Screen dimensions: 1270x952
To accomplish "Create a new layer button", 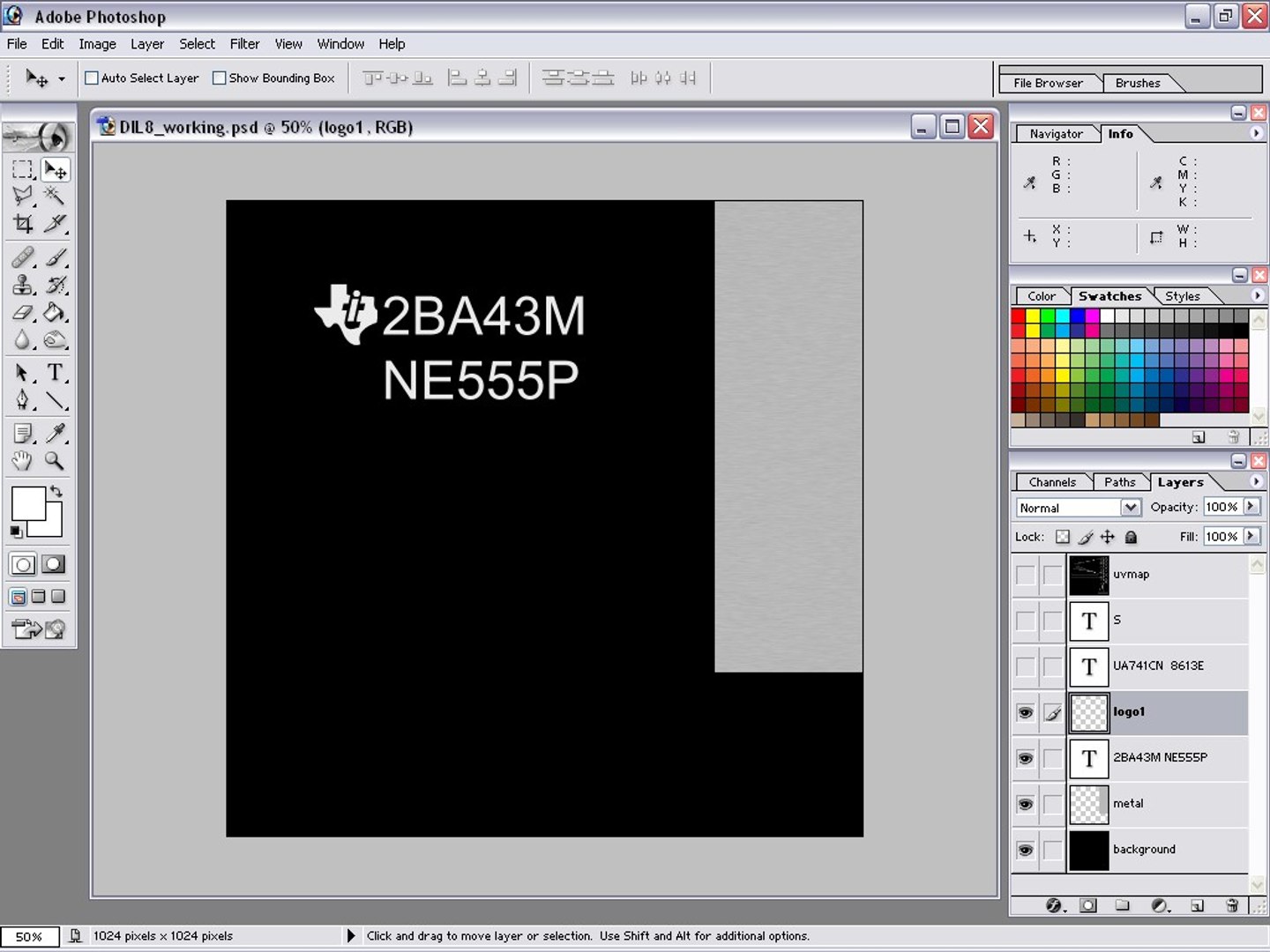I will (x=1197, y=905).
